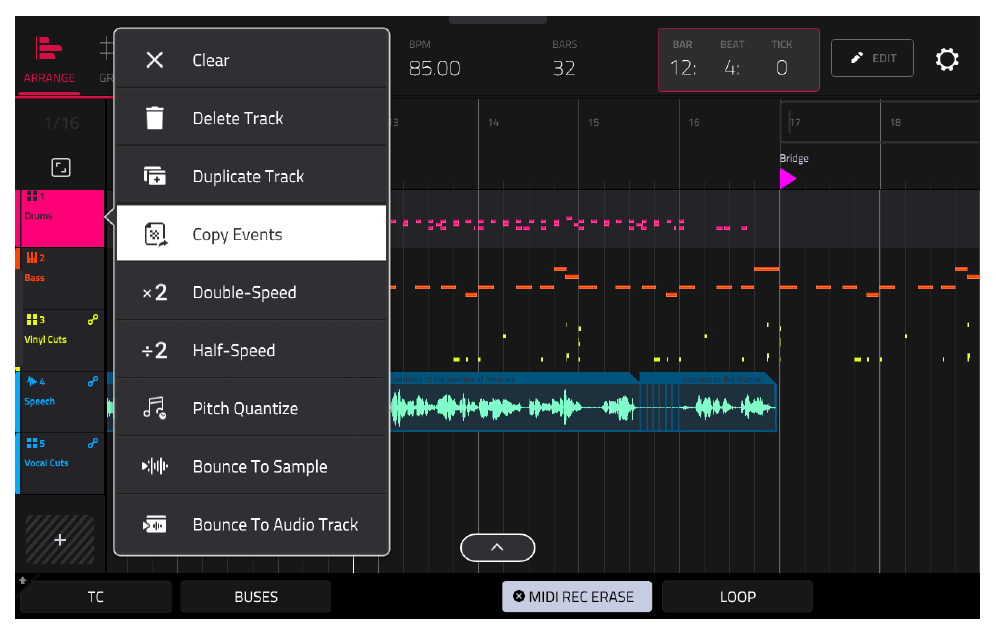
Task: Click the link icon on Vinyl Cuts track
Action: click(93, 320)
